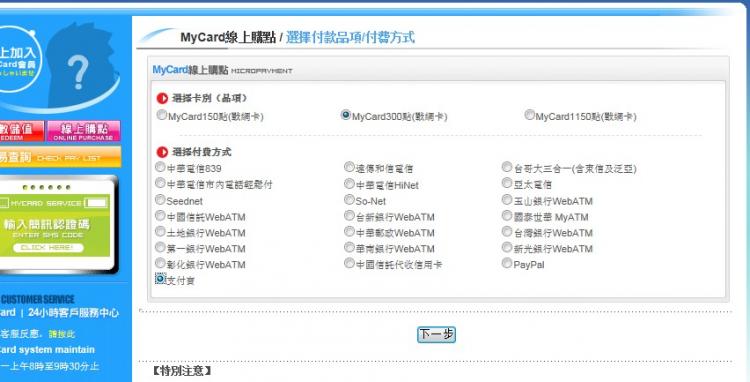
Task: Select 玉山銀行WebATM payment option
Action: [507, 199]
